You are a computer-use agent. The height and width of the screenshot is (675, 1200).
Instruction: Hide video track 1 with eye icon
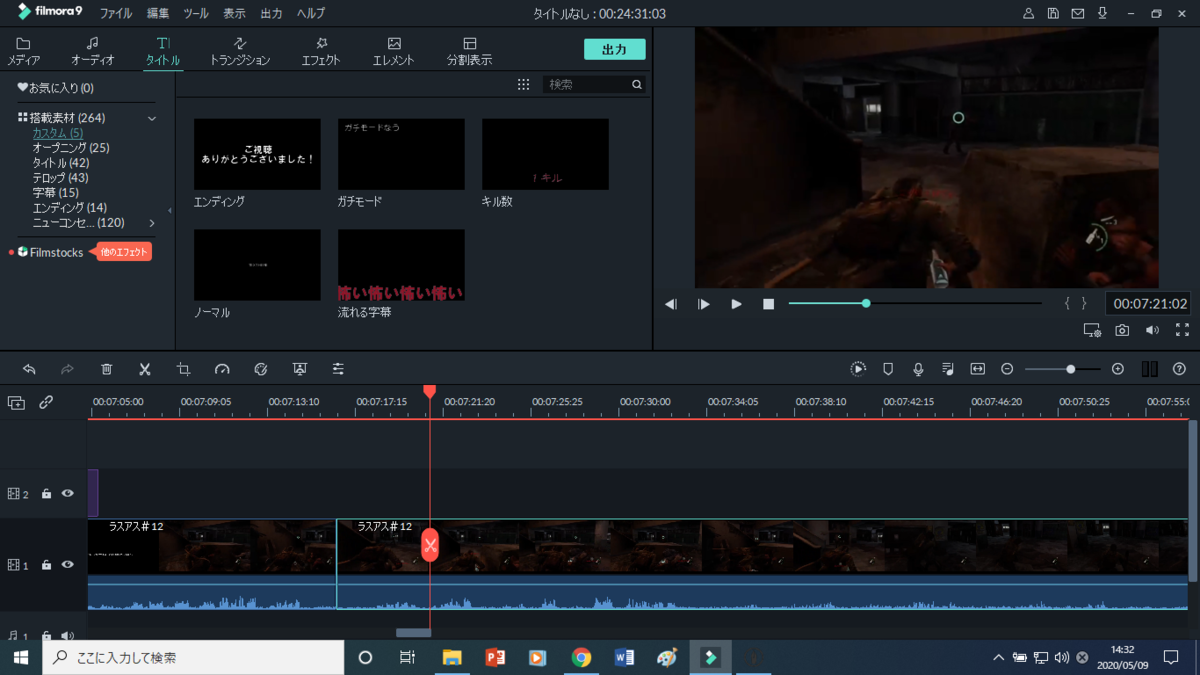[x=67, y=565]
